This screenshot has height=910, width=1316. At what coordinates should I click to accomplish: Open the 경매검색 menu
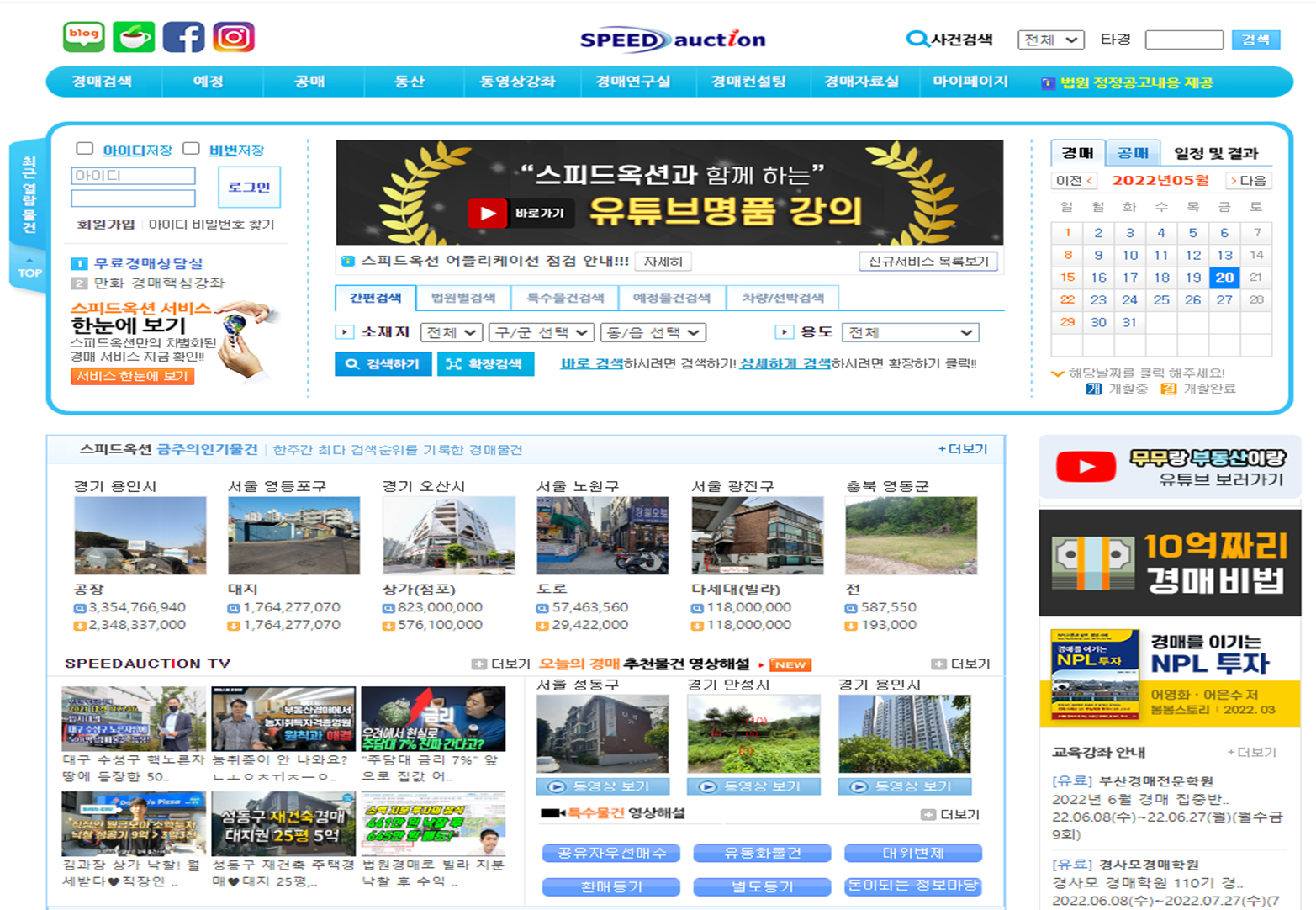pos(101,82)
